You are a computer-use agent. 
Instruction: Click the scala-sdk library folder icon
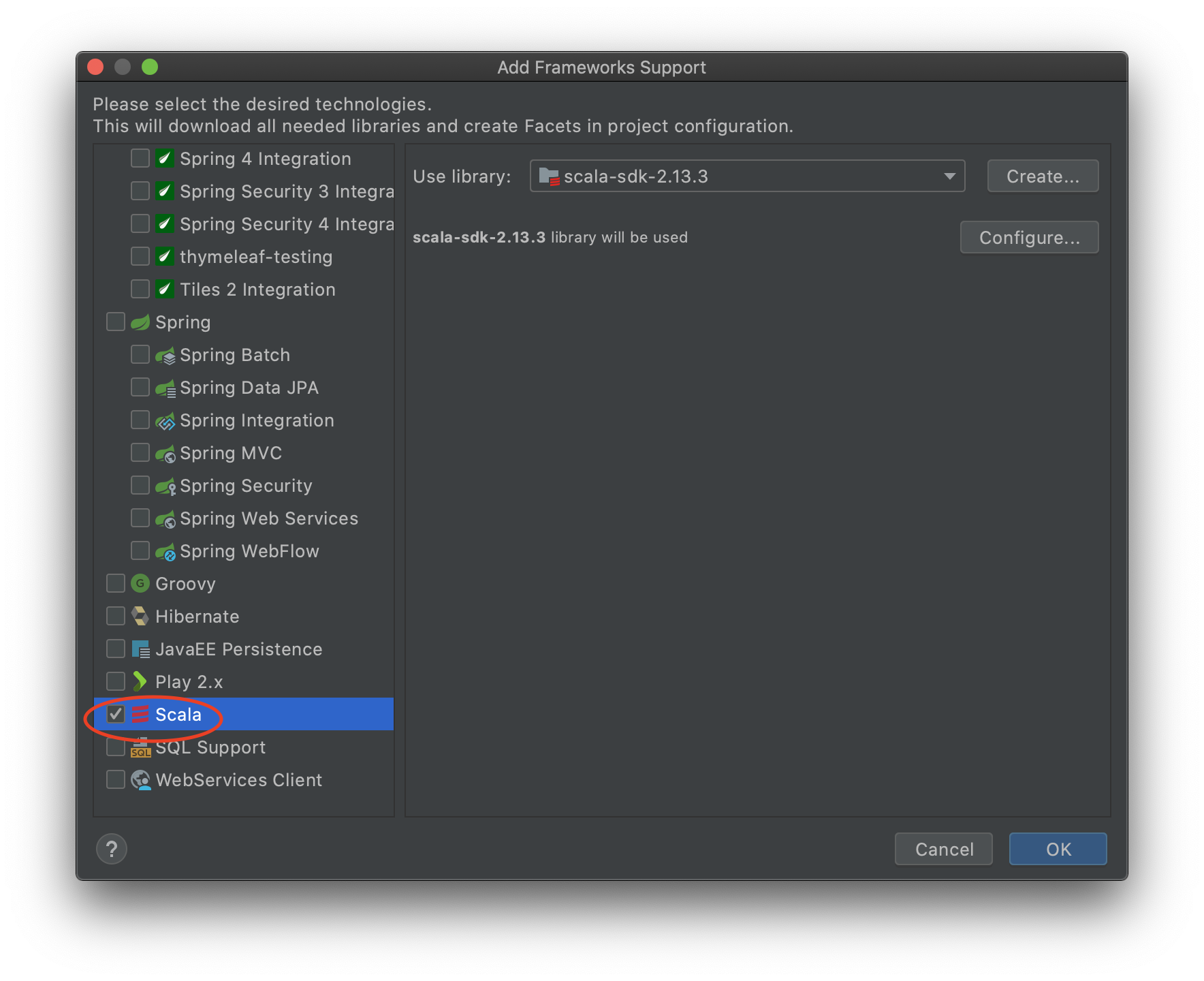click(549, 176)
